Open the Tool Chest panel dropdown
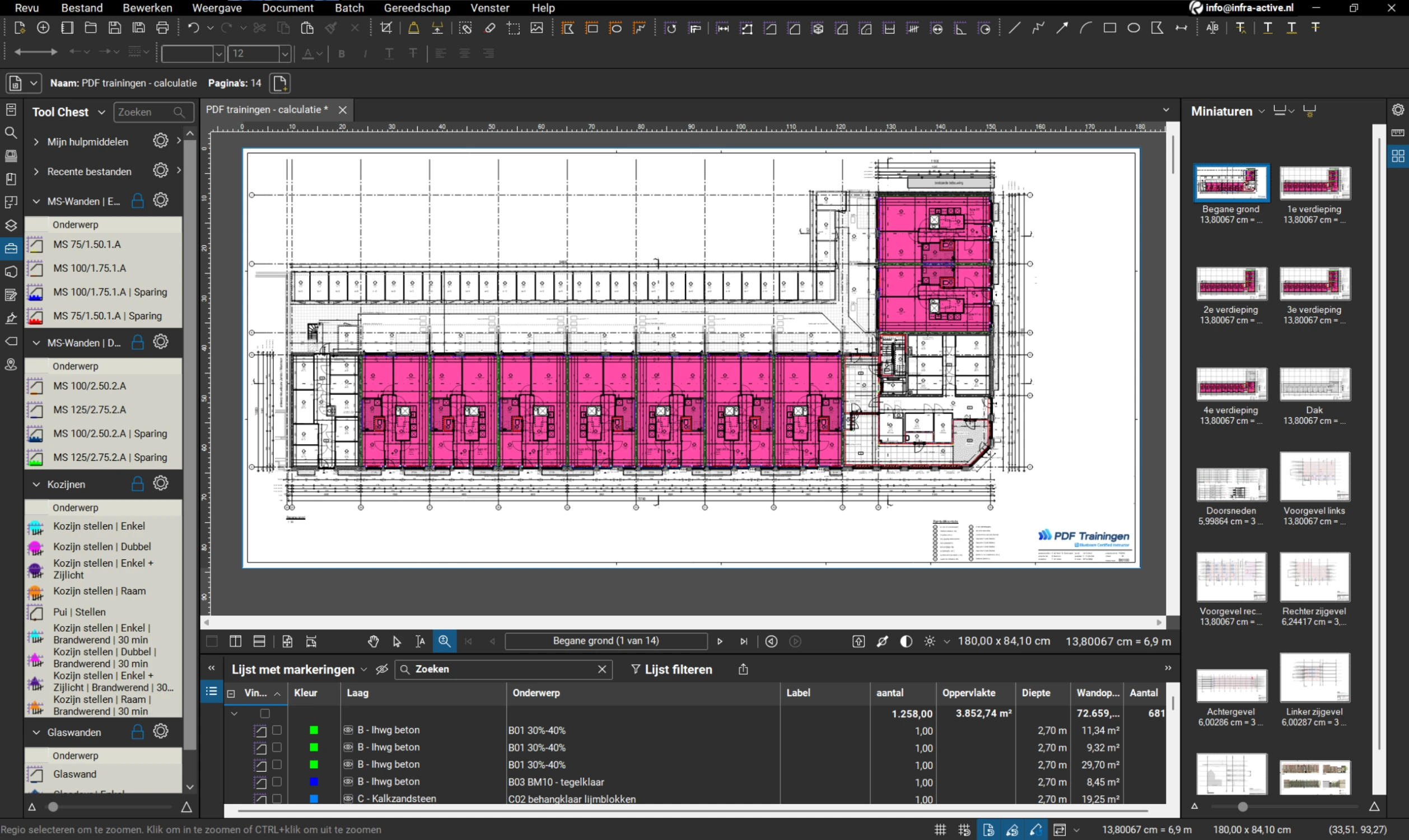Screen dimensions: 1409x840 pos(101,112)
